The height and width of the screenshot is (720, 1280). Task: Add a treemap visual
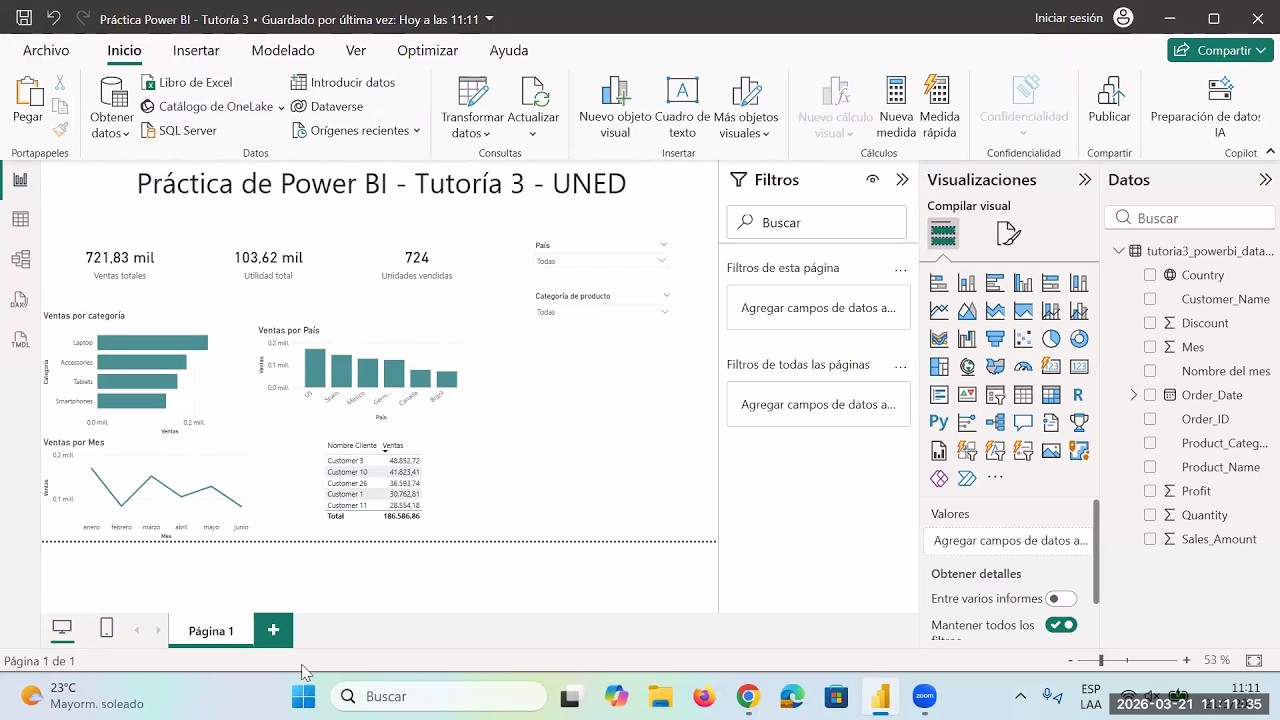(939, 367)
